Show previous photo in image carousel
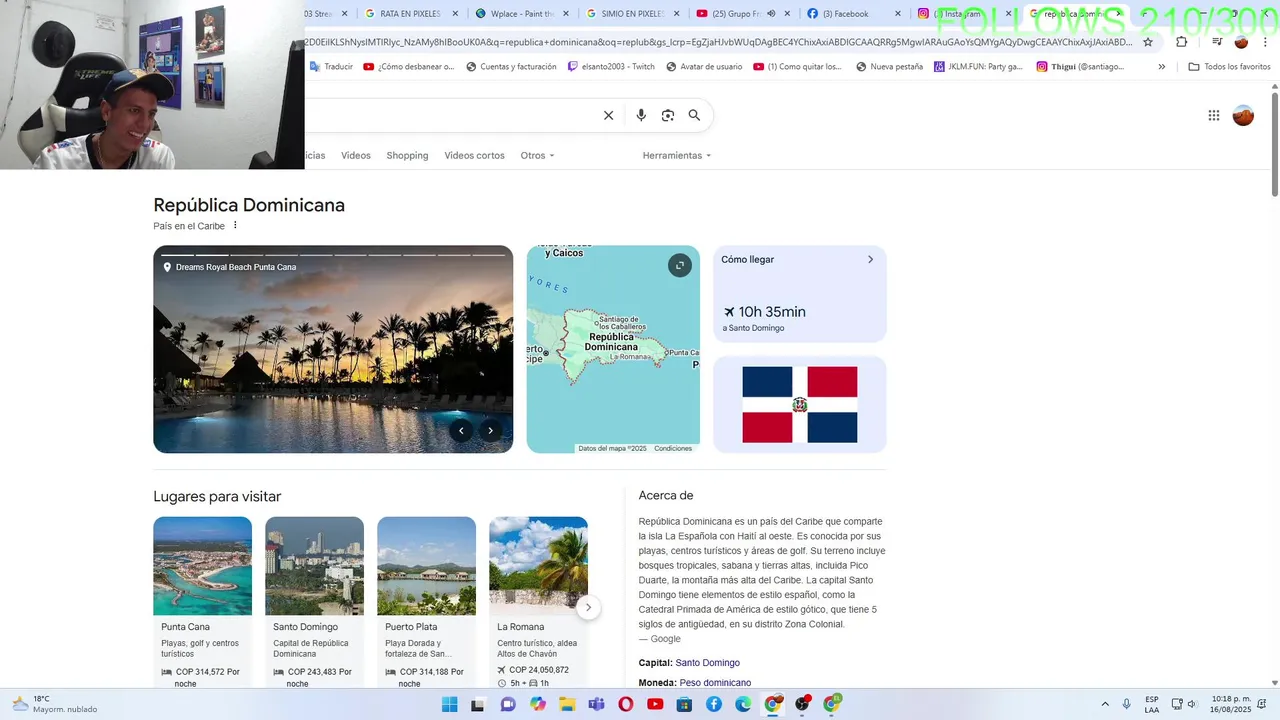The height and width of the screenshot is (720, 1280). tap(461, 431)
